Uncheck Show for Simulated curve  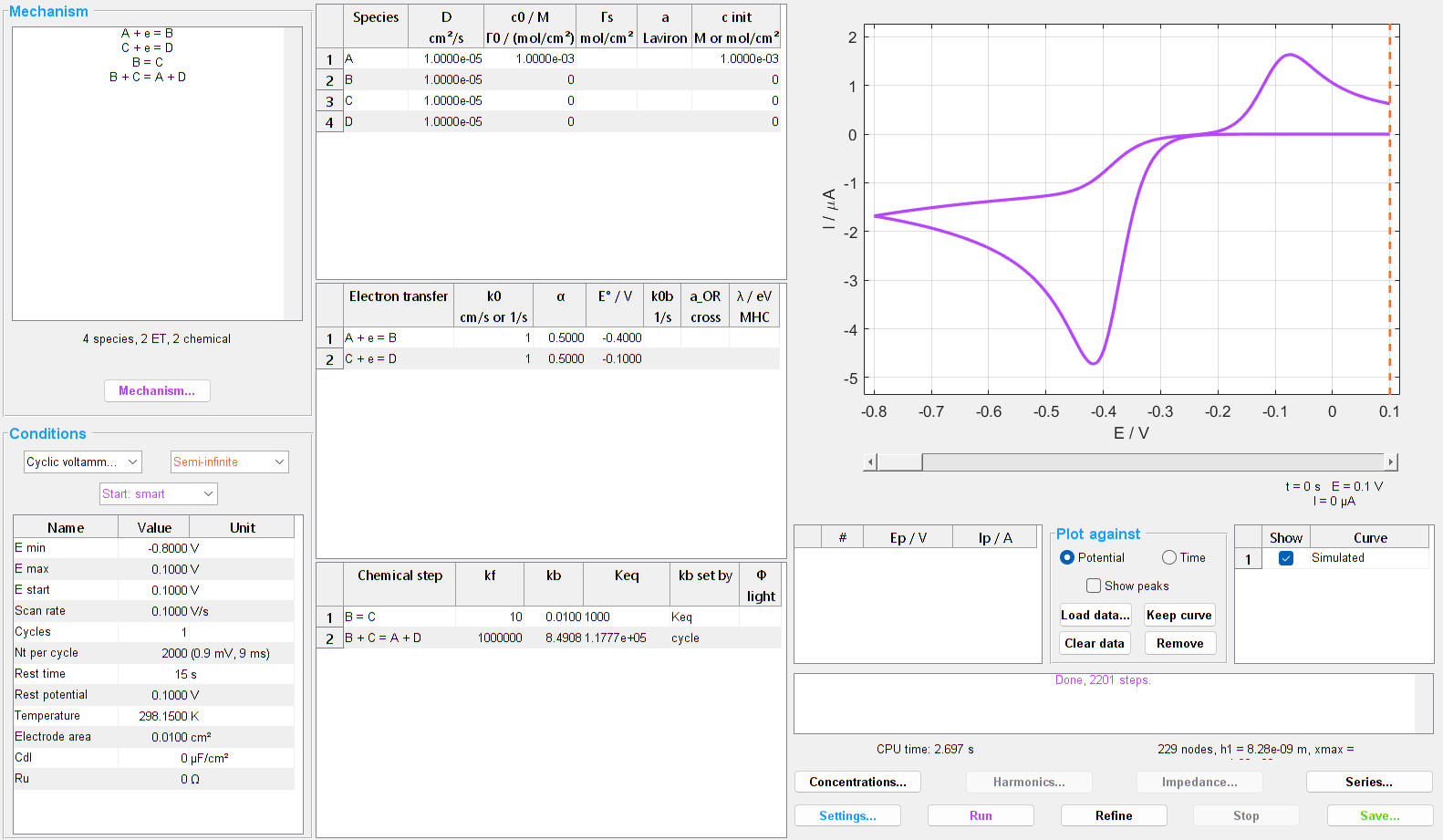click(1286, 558)
